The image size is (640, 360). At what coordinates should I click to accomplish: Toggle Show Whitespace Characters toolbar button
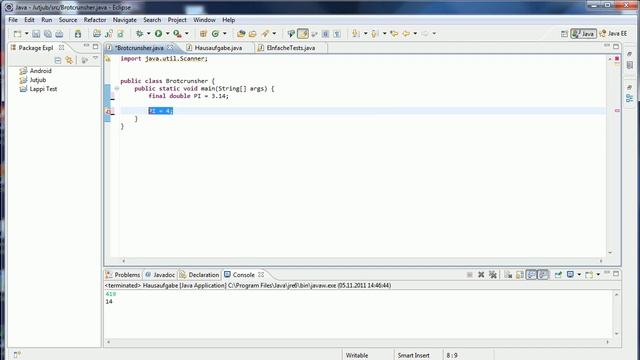pos(337,34)
